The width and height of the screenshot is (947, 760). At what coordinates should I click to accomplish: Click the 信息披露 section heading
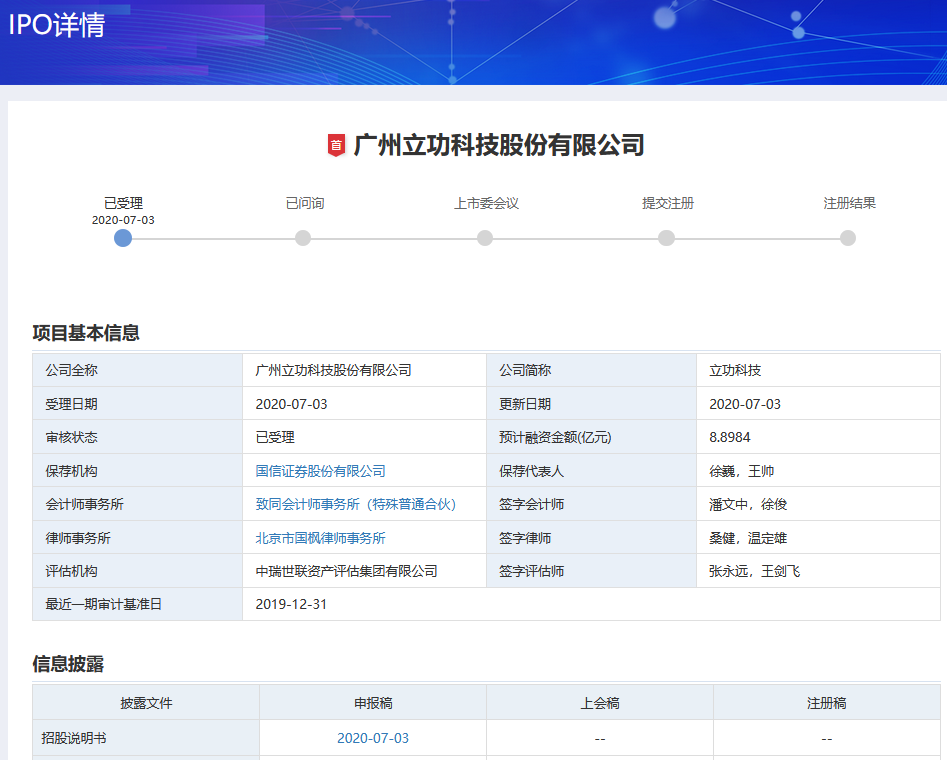68,664
